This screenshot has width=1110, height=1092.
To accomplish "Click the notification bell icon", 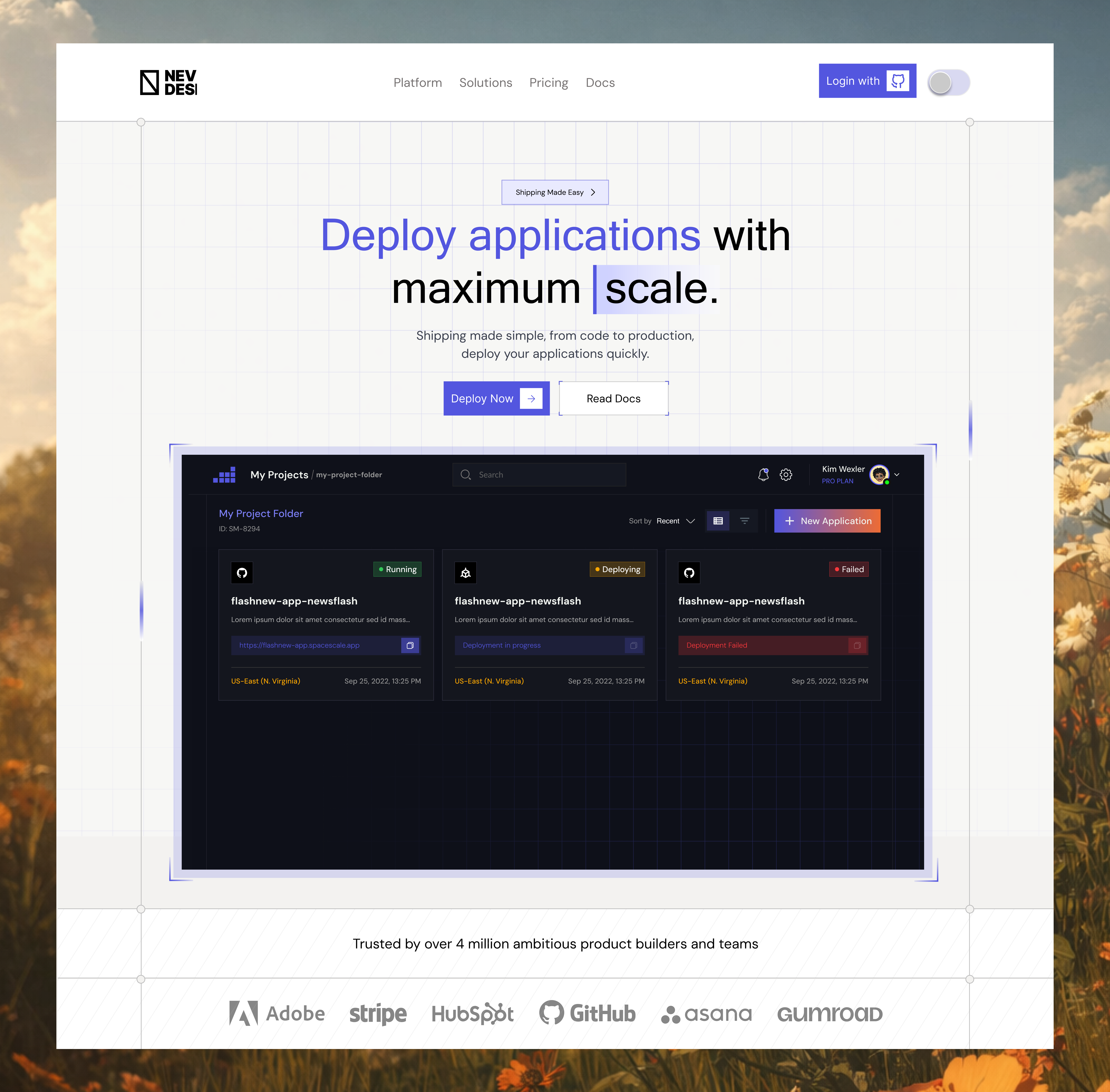I will pyautogui.click(x=763, y=475).
